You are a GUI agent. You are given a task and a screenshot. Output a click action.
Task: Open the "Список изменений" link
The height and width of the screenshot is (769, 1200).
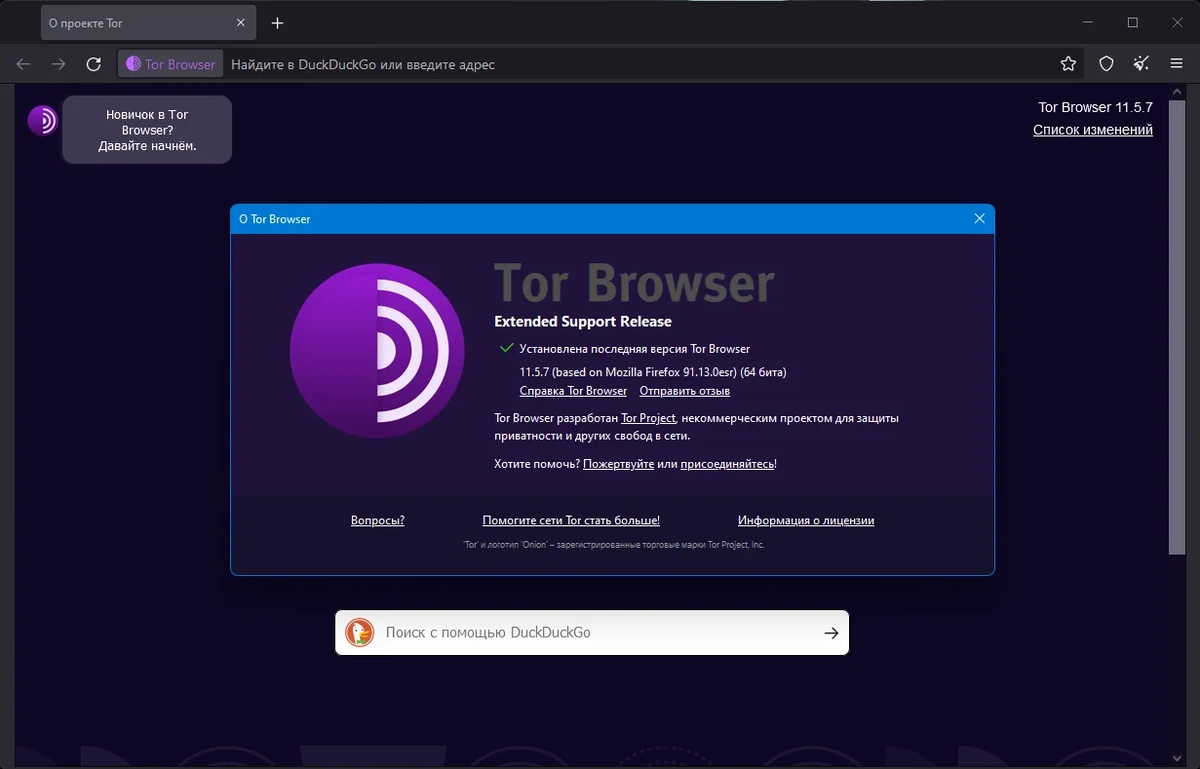[x=1093, y=130]
